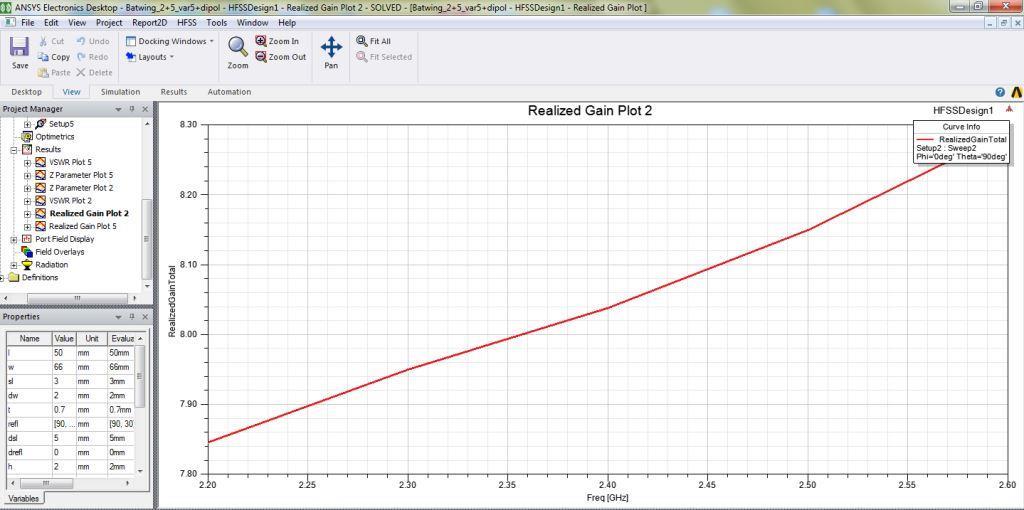Switch to the Simulation ribbon tab
1024x510 pixels.
point(120,92)
